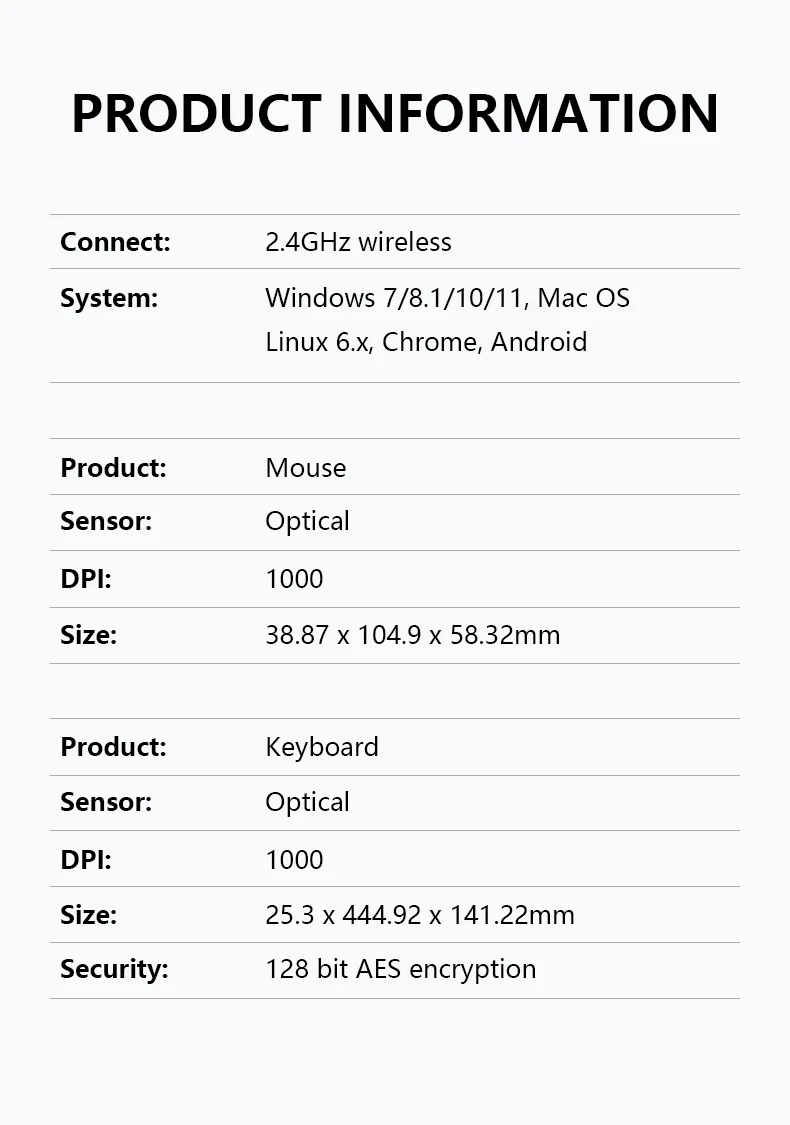790x1125 pixels.
Task: Select the Mouse product value
Action: (x=306, y=468)
